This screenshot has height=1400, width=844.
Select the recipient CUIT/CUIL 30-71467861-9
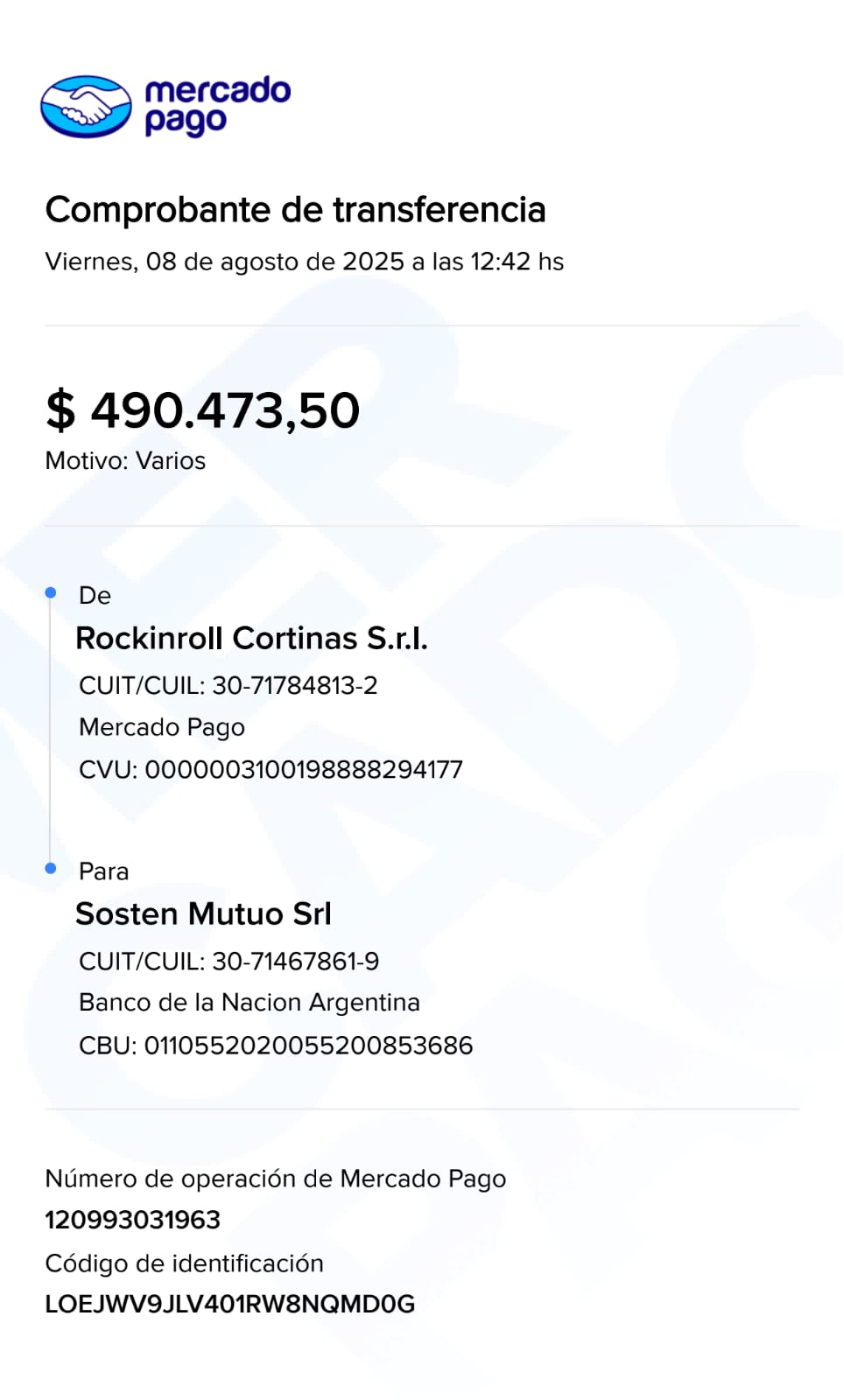pos(295,962)
